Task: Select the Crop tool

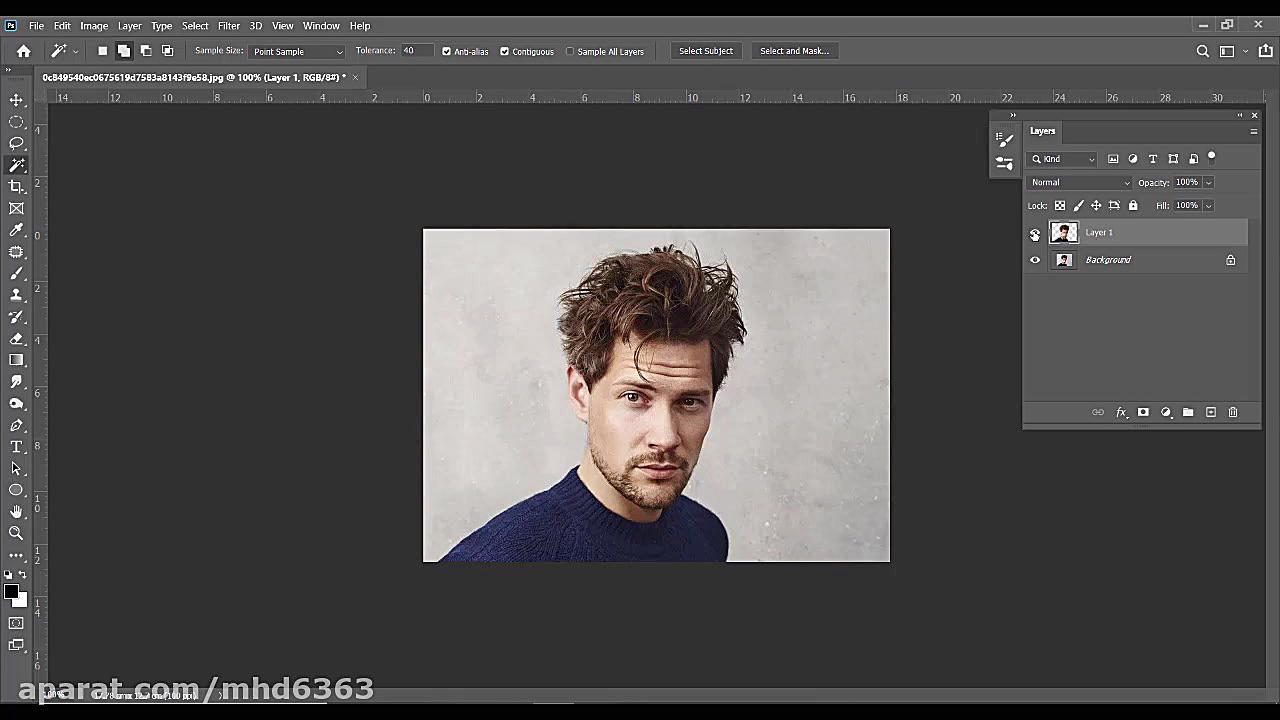Action: [16, 186]
